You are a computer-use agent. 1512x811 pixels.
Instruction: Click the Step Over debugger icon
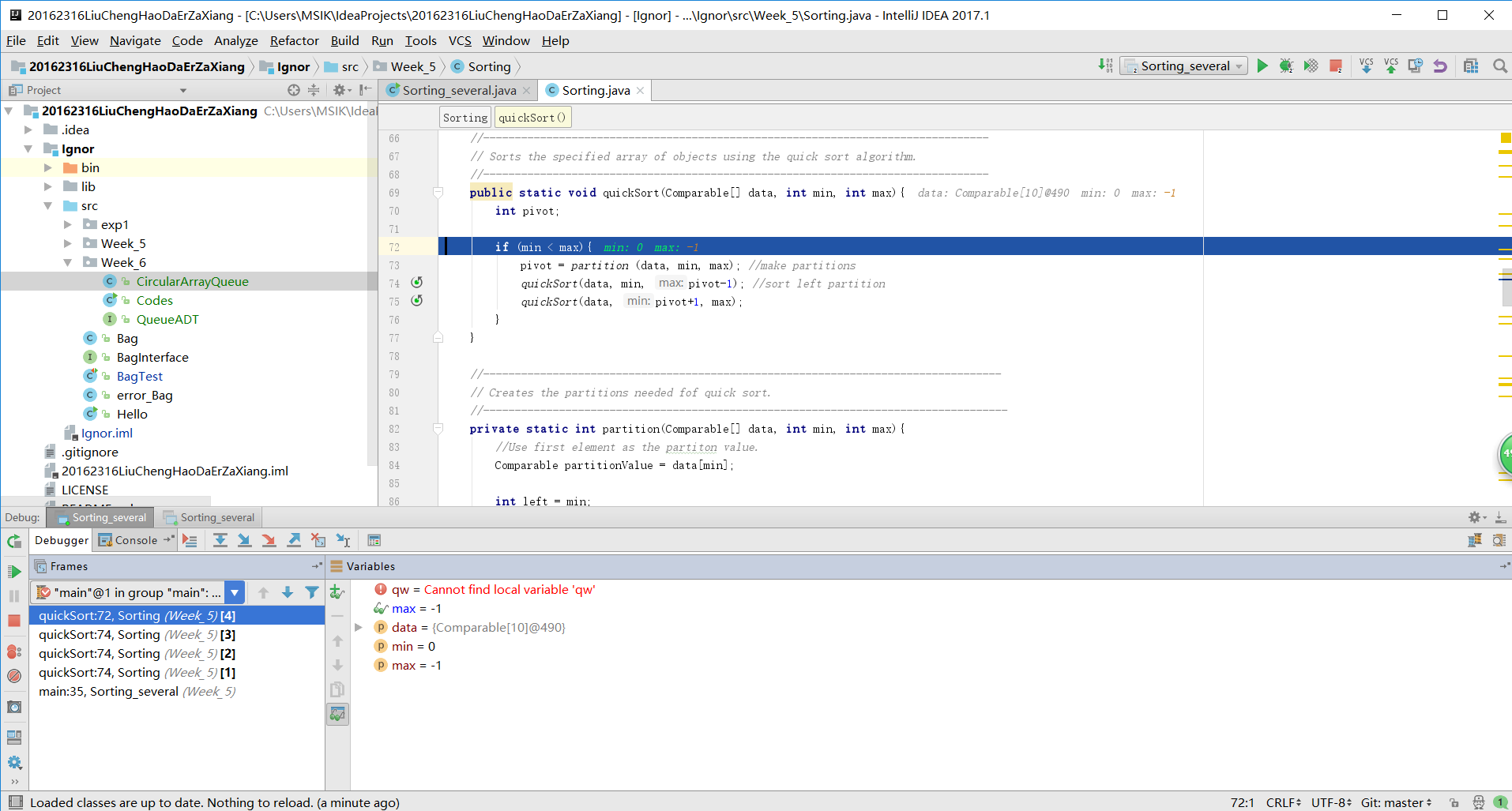point(220,540)
